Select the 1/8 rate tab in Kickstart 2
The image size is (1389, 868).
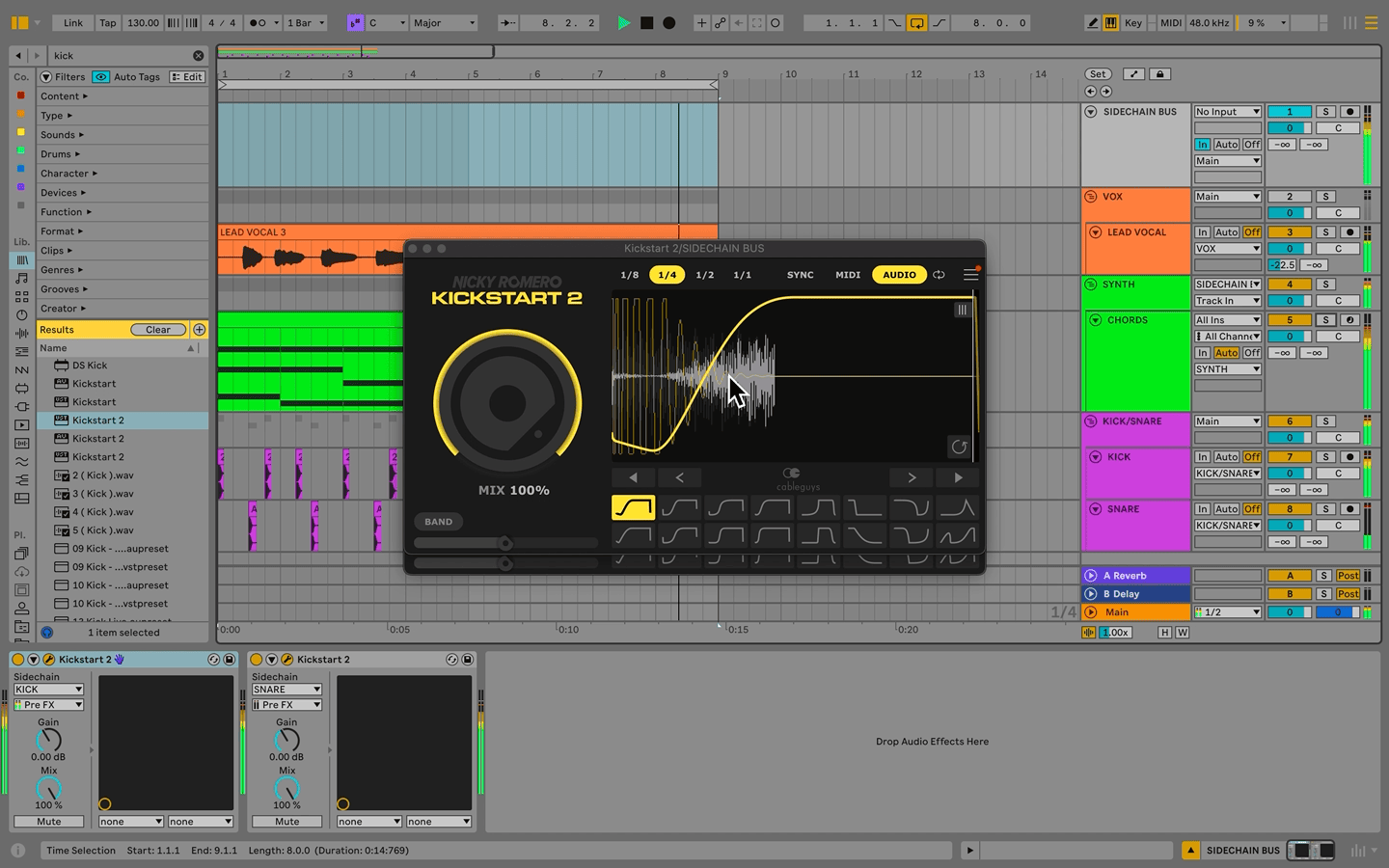coord(629,275)
